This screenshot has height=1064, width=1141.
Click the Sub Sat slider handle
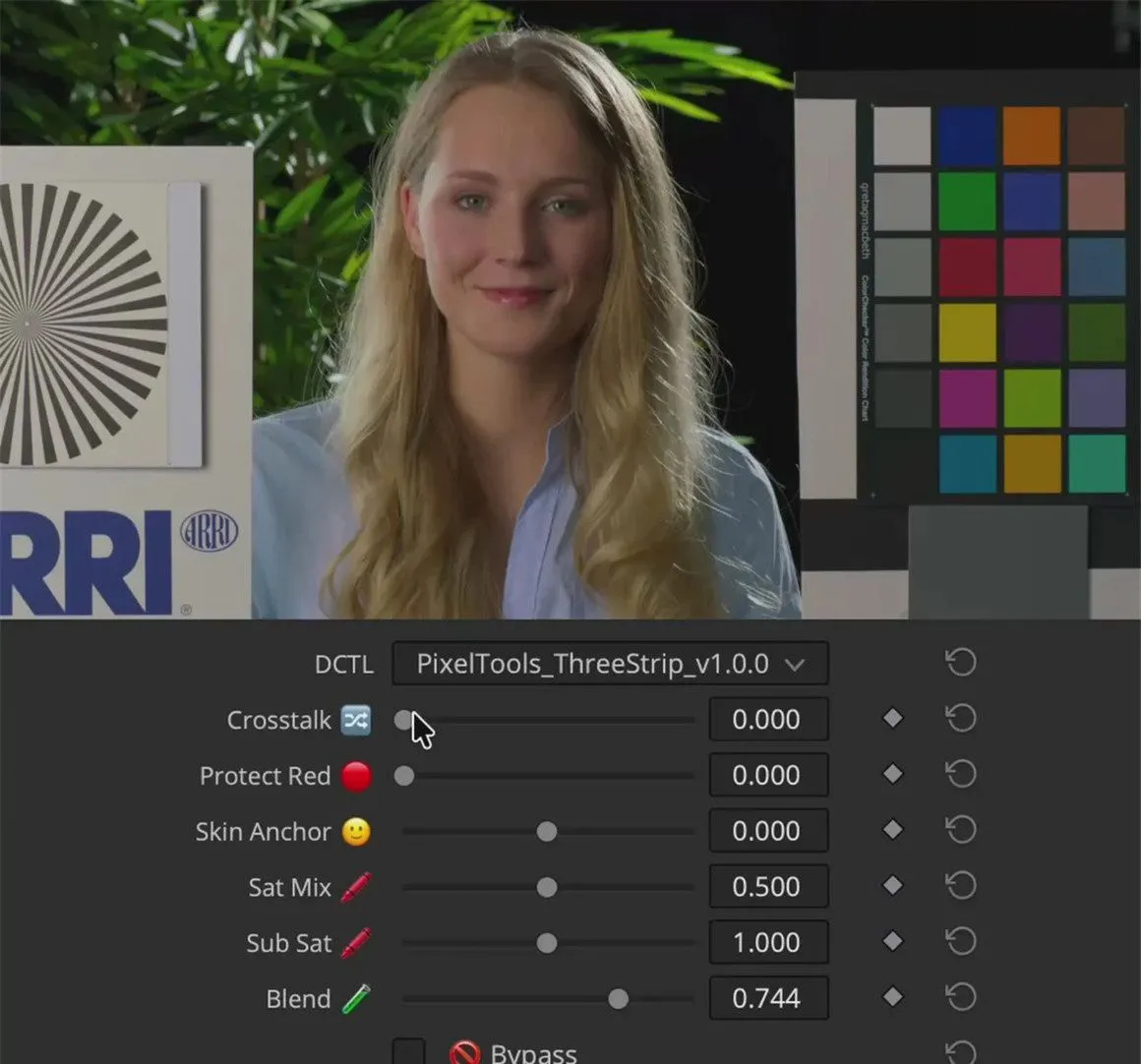[x=547, y=943]
